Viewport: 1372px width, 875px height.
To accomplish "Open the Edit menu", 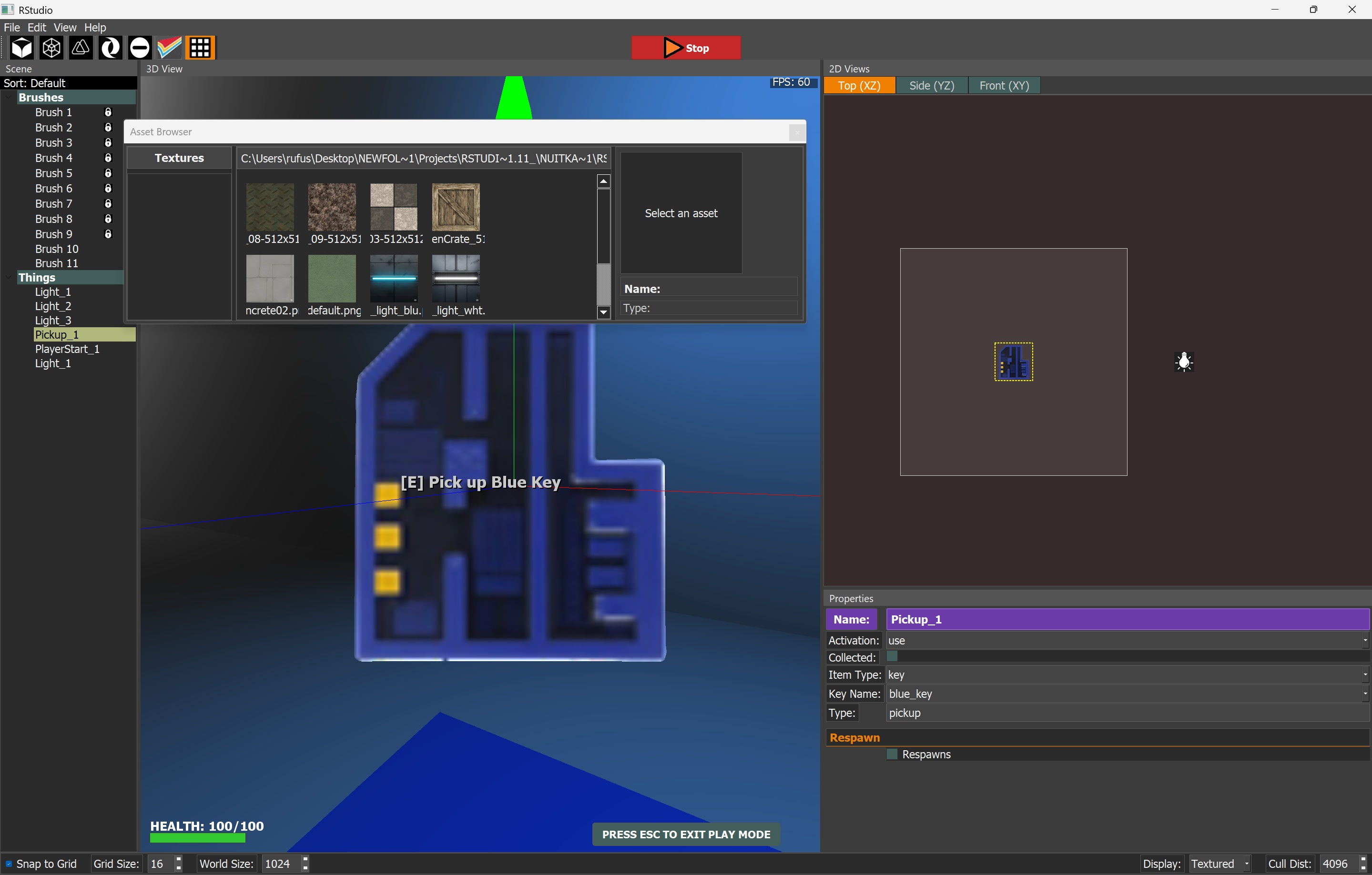I will [x=37, y=27].
